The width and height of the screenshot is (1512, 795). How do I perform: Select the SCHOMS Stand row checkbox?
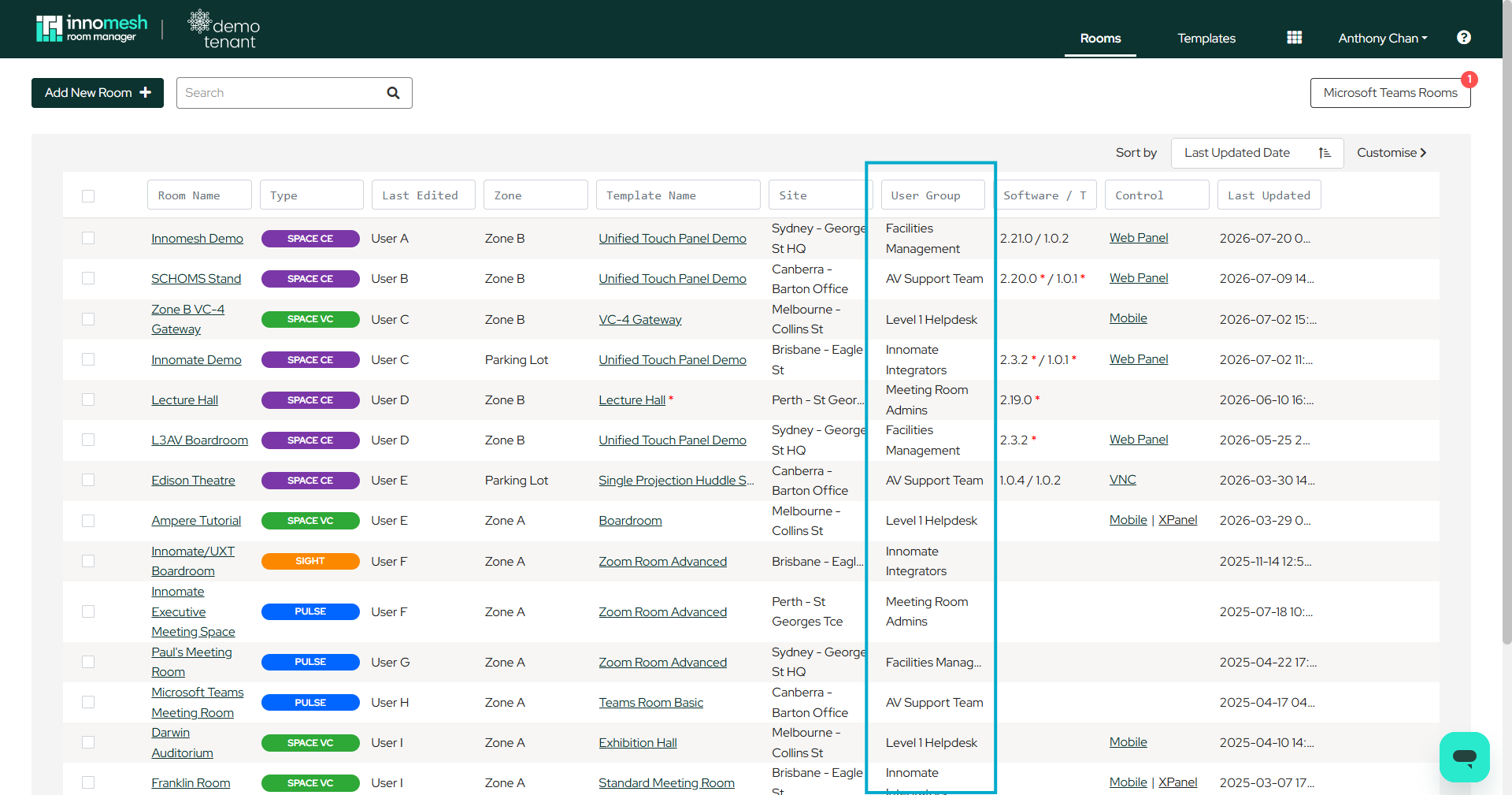click(x=88, y=278)
